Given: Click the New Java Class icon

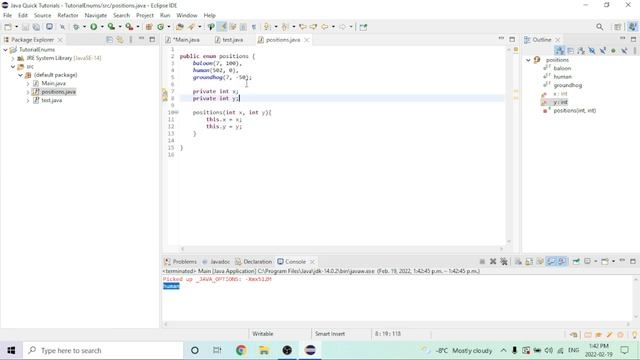Looking at the screenshot, I should point(160,27).
